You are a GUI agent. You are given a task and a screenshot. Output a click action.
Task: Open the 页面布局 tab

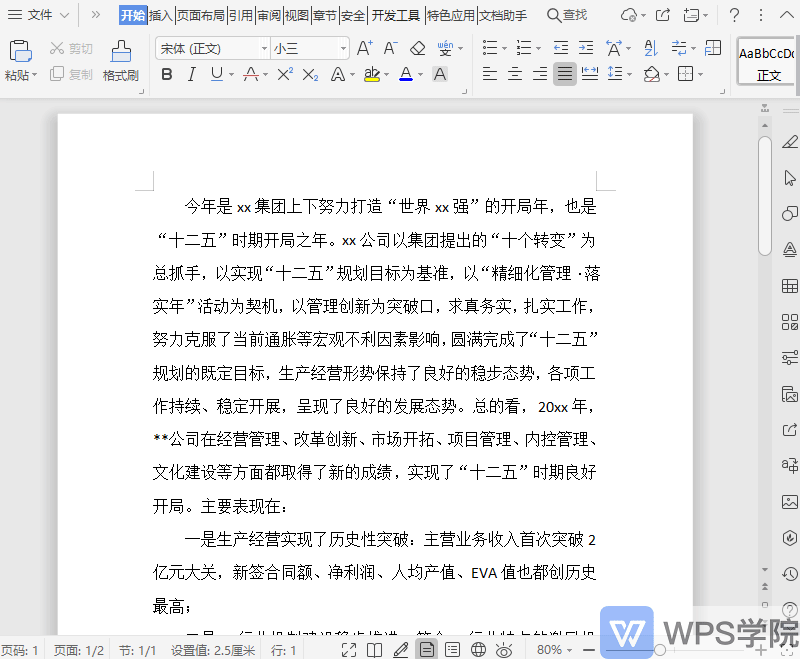tap(201, 15)
